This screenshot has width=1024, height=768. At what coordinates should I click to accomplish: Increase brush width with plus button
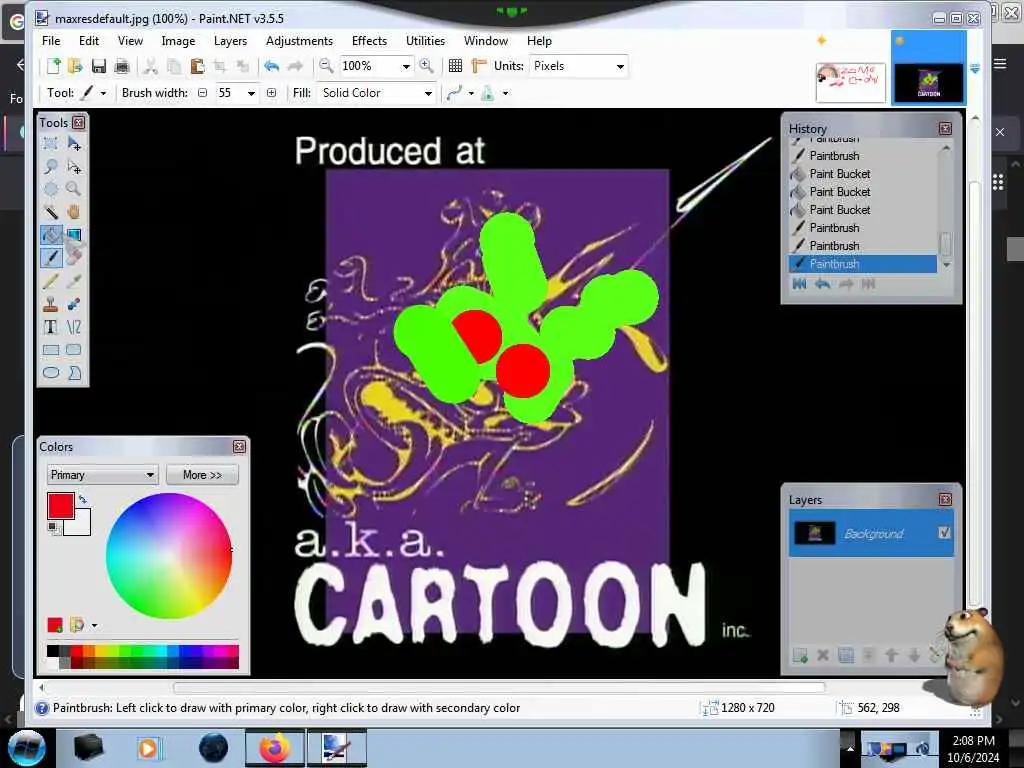[272, 93]
